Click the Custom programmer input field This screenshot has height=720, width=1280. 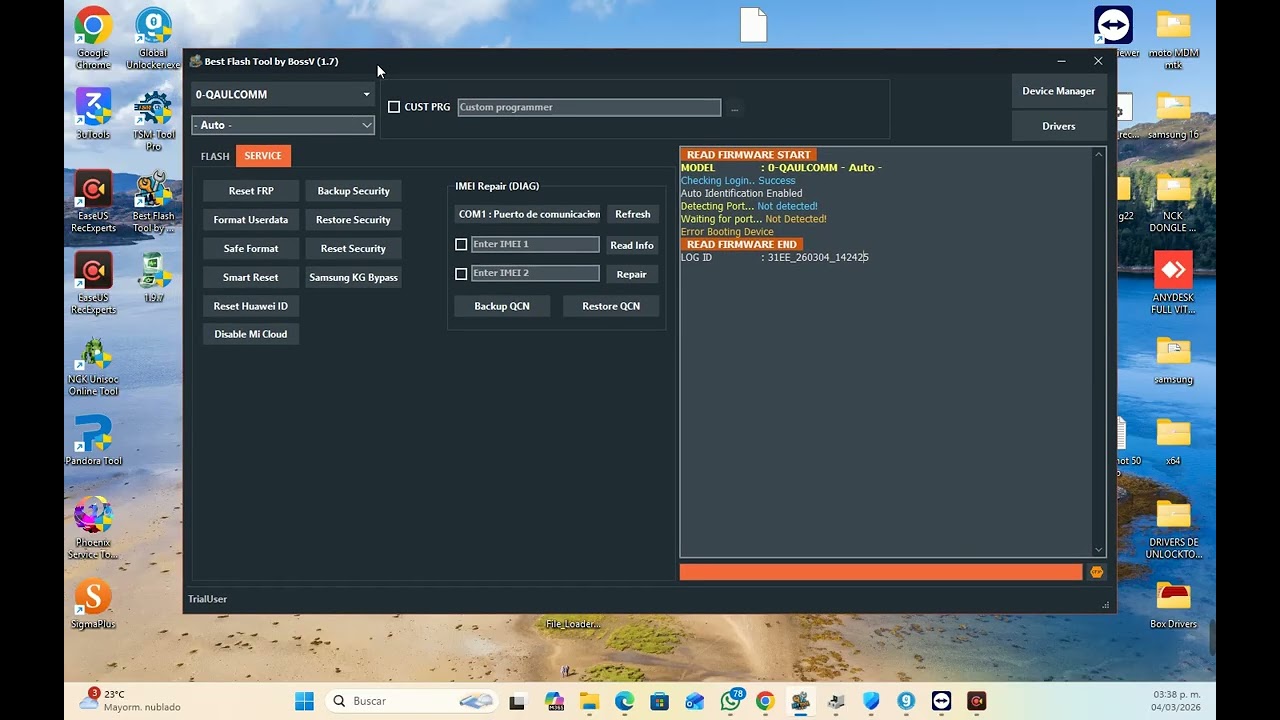589,107
